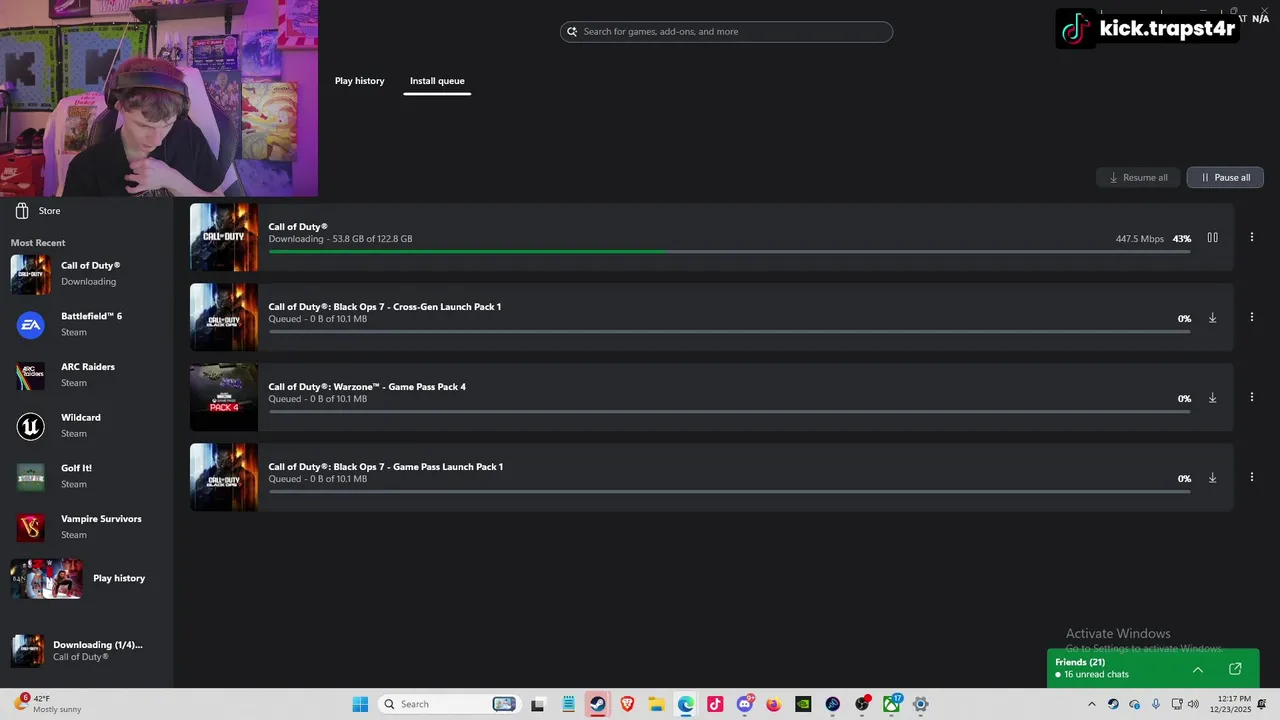Image resolution: width=1280 pixels, height=720 pixels.
Task: Click the Call of Duty download progress bar
Action: click(x=729, y=251)
